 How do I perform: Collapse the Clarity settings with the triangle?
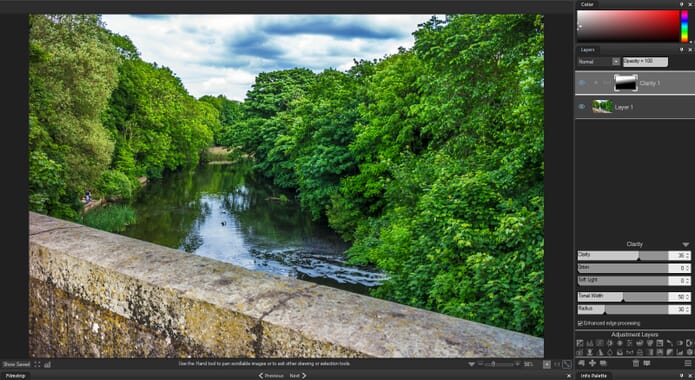(x=686, y=245)
